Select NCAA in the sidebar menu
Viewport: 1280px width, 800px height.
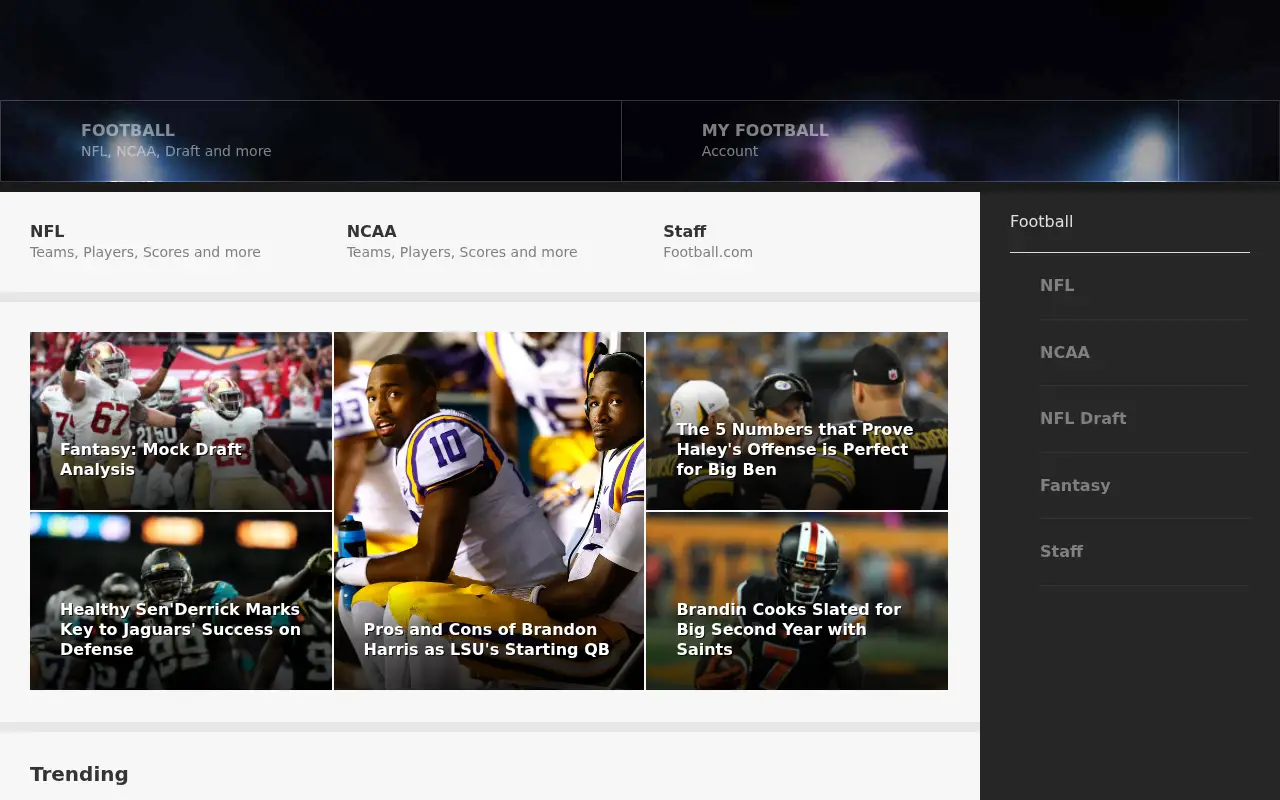pyautogui.click(x=1144, y=353)
